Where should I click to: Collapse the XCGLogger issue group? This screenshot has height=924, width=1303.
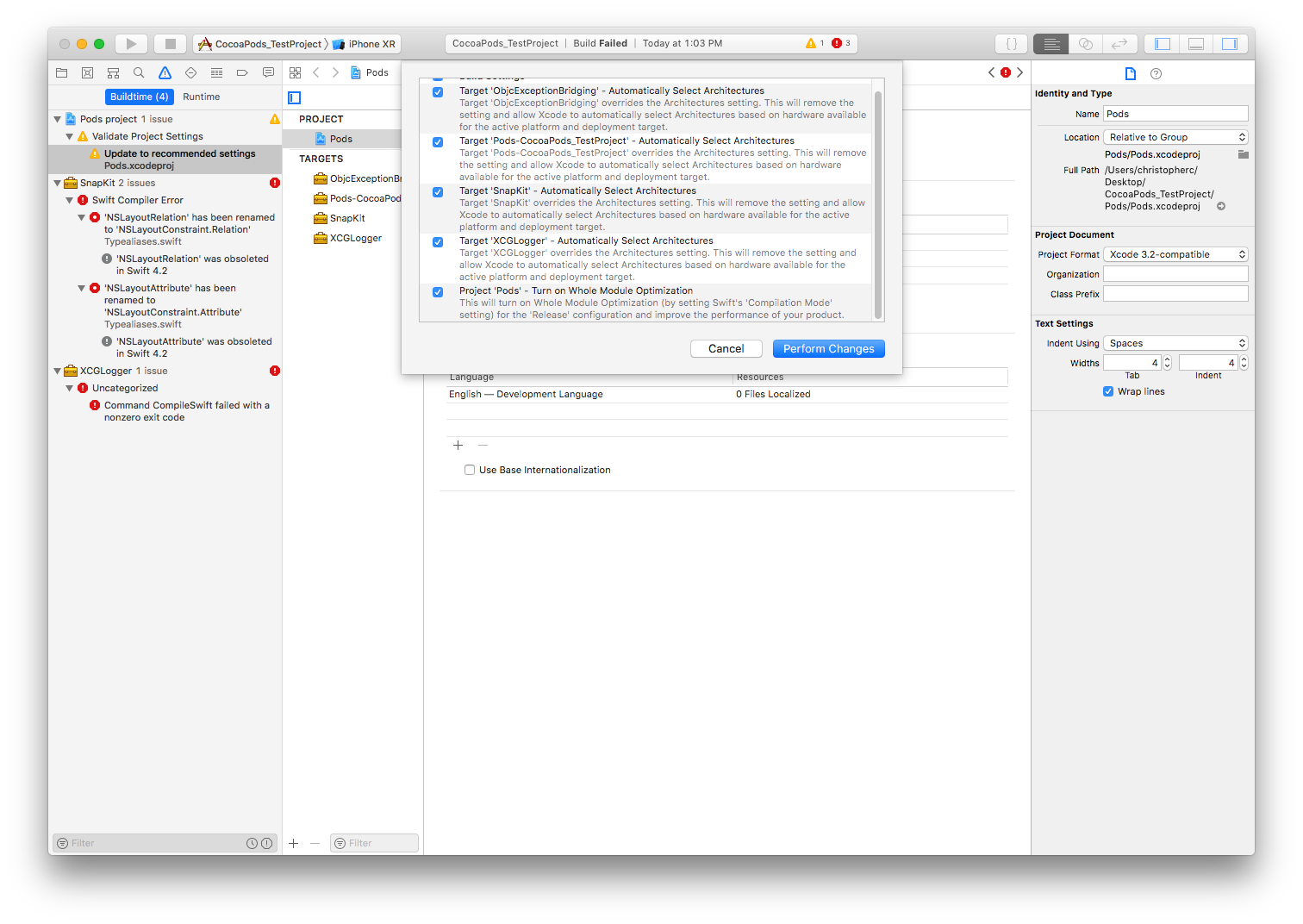coord(58,371)
